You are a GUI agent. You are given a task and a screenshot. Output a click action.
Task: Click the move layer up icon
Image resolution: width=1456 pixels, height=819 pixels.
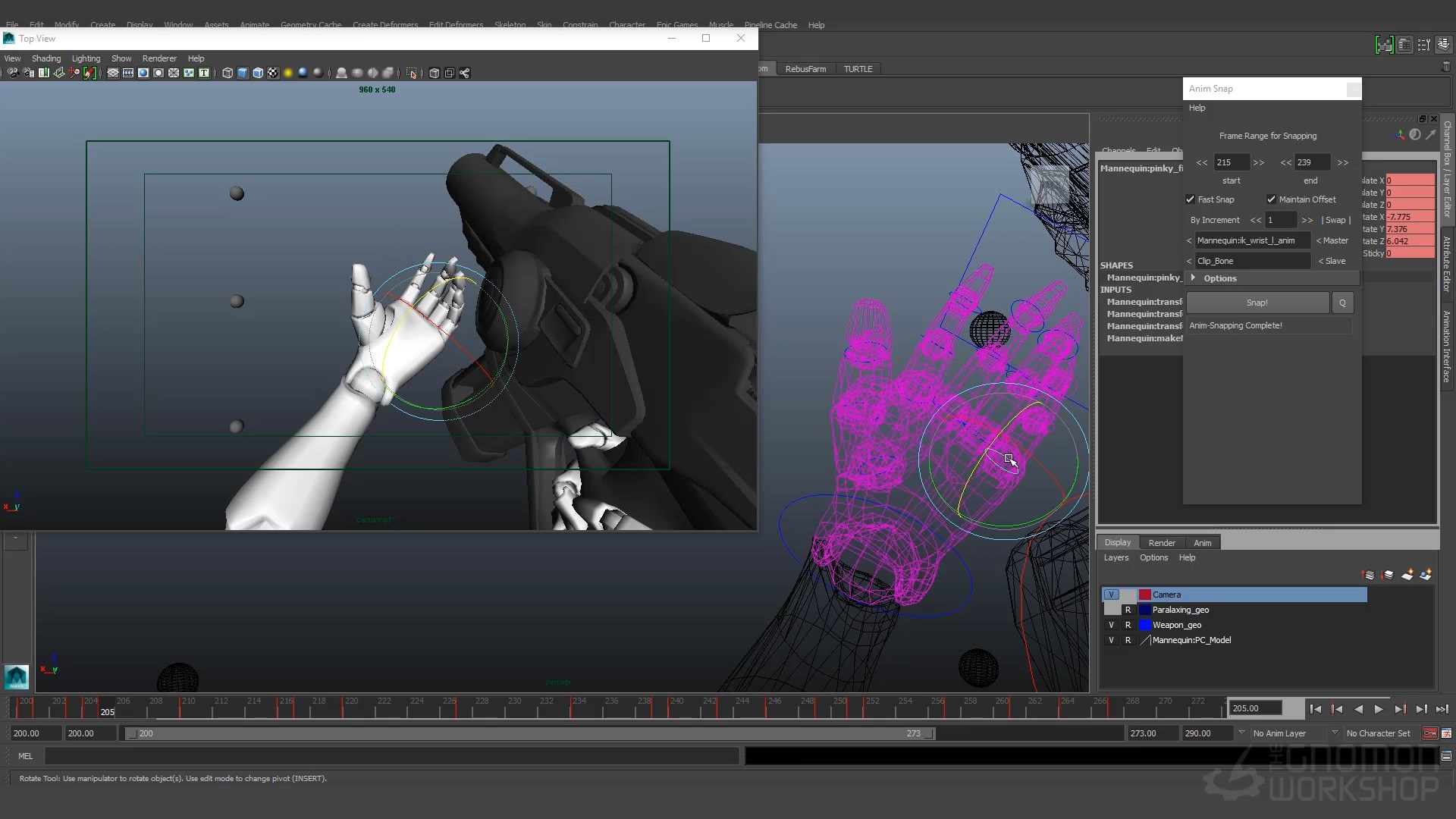click(1368, 575)
